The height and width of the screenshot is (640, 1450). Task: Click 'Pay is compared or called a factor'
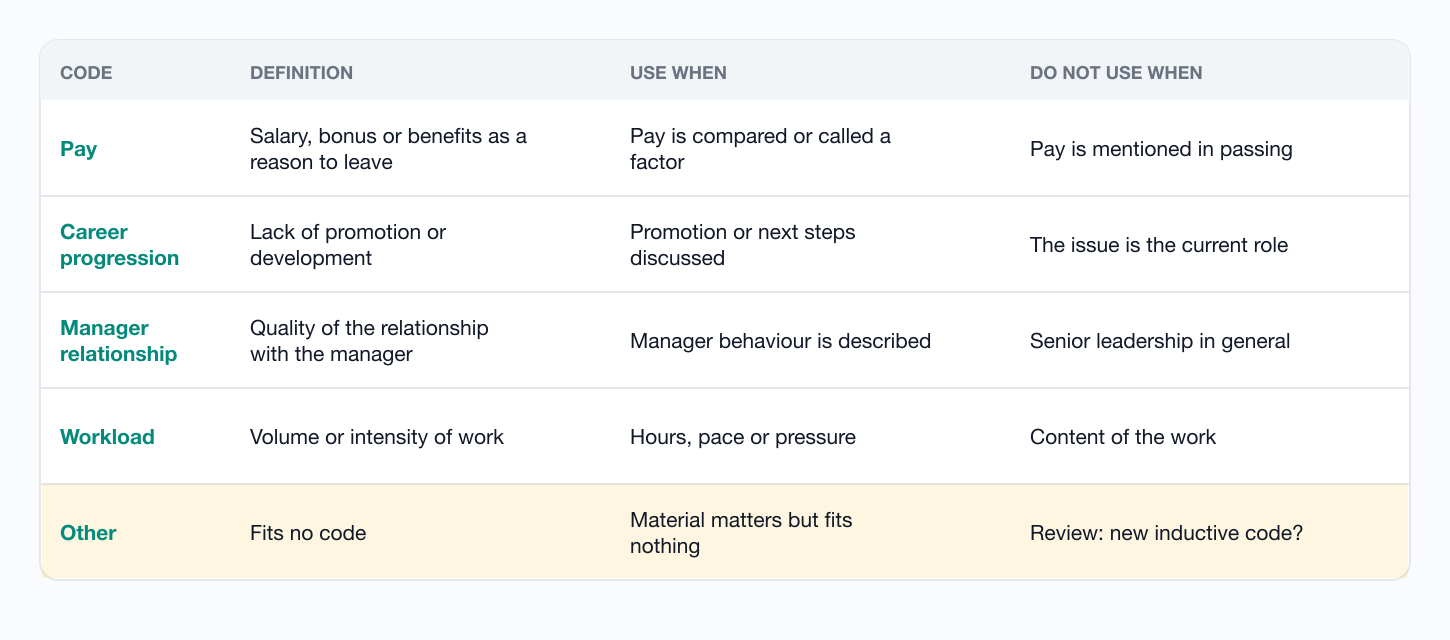pos(760,149)
